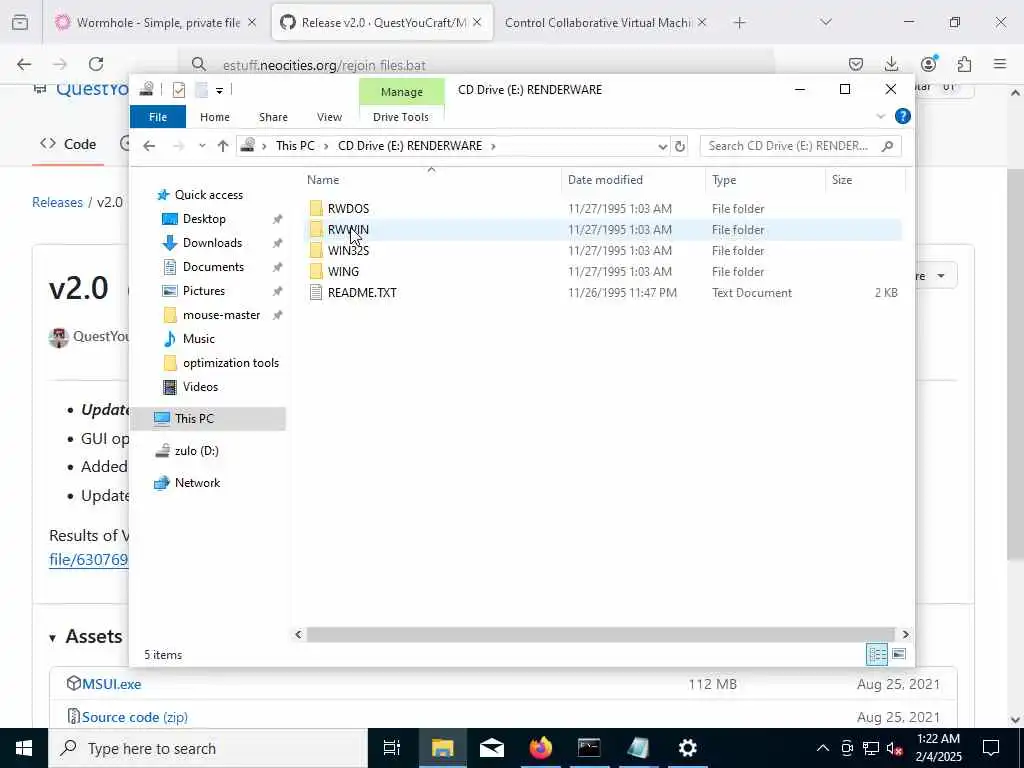Open Customize Quick Access Toolbar dropdown

219,90
